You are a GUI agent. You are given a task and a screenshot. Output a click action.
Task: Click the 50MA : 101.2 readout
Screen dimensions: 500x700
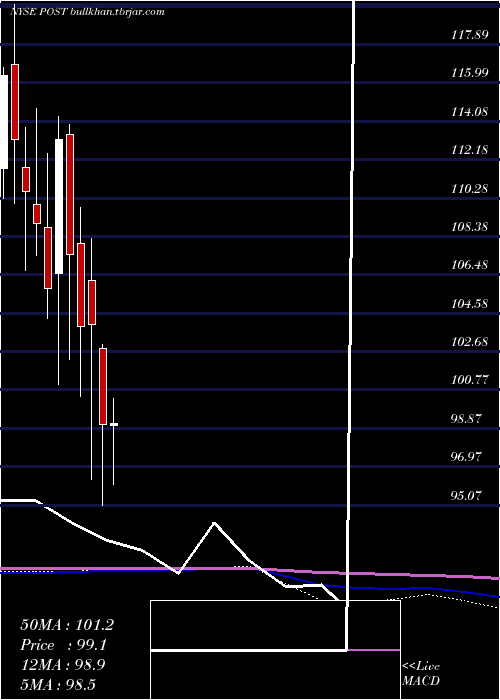pos(67,625)
